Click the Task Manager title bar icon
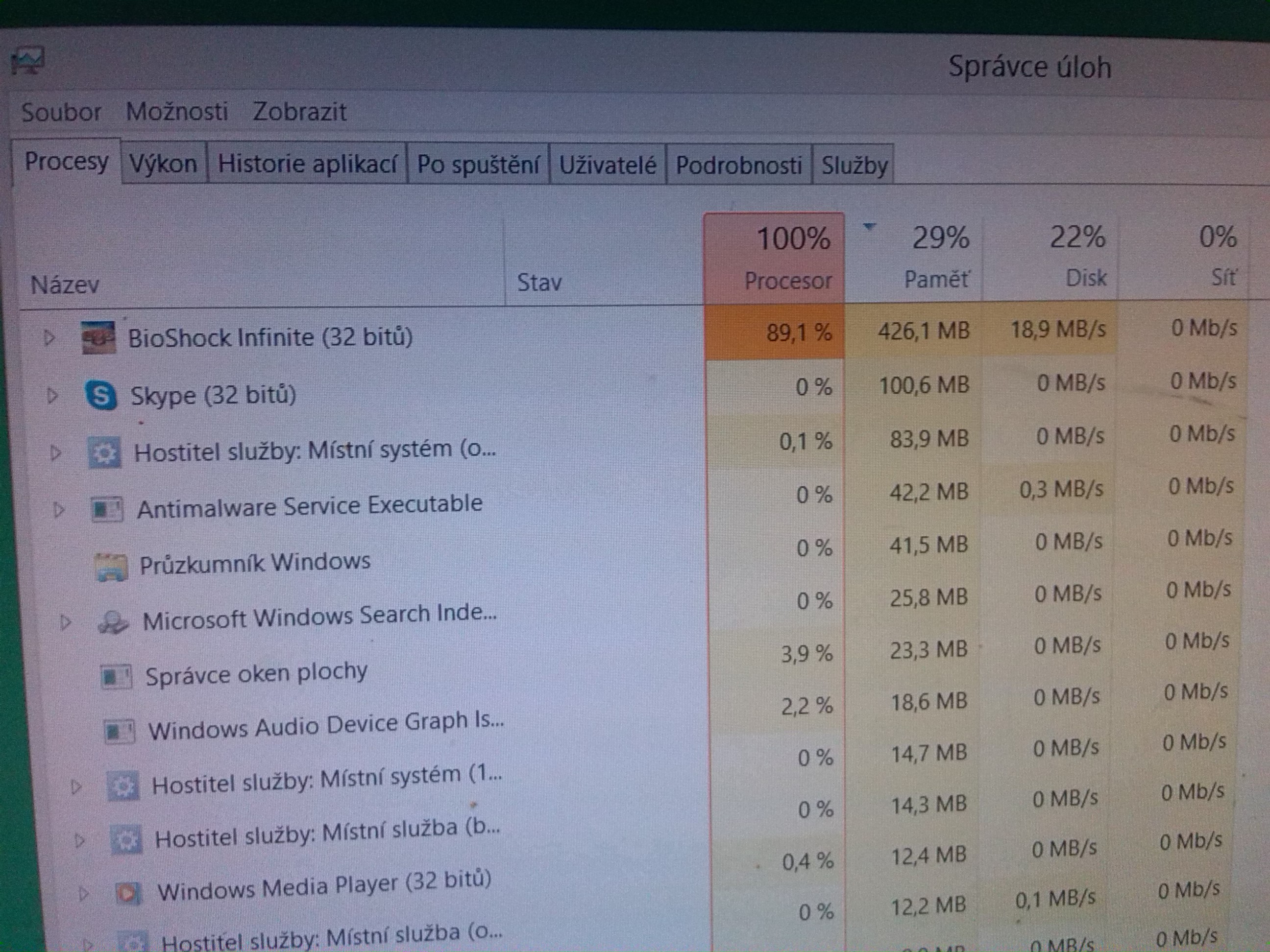Image resolution: width=1270 pixels, height=952 pixels. [27, 61]
